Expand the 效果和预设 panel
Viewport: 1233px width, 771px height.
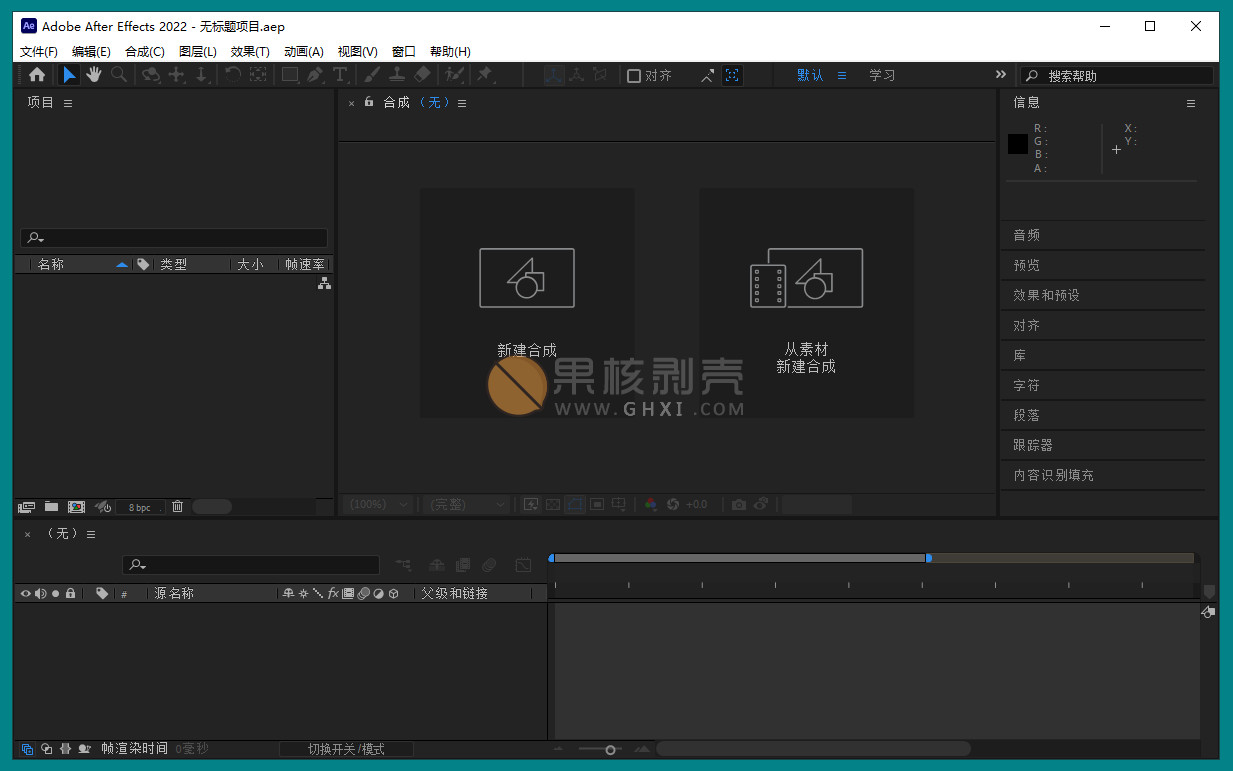[1046, 295]
